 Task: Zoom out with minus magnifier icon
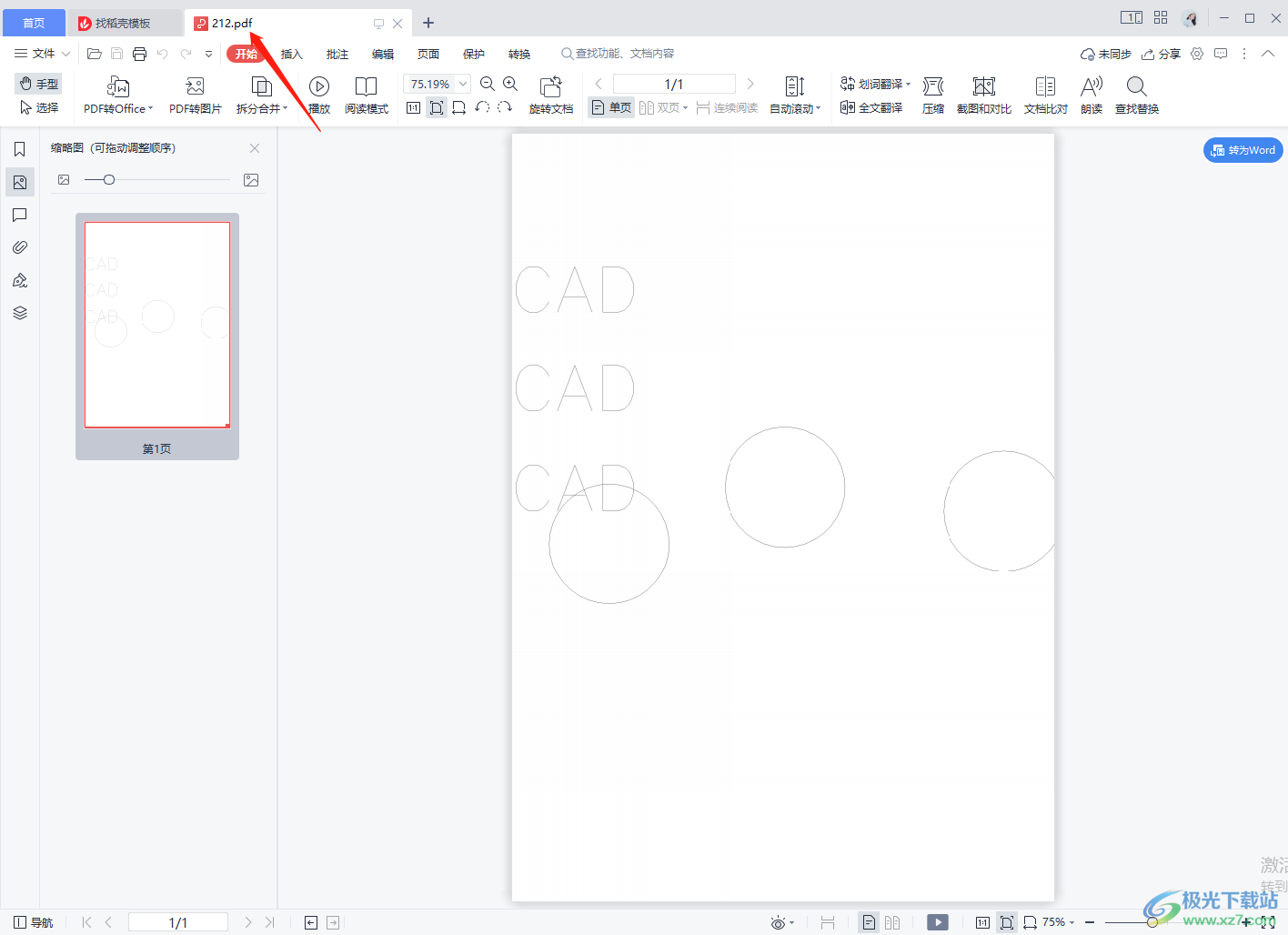tap(488, 84)
